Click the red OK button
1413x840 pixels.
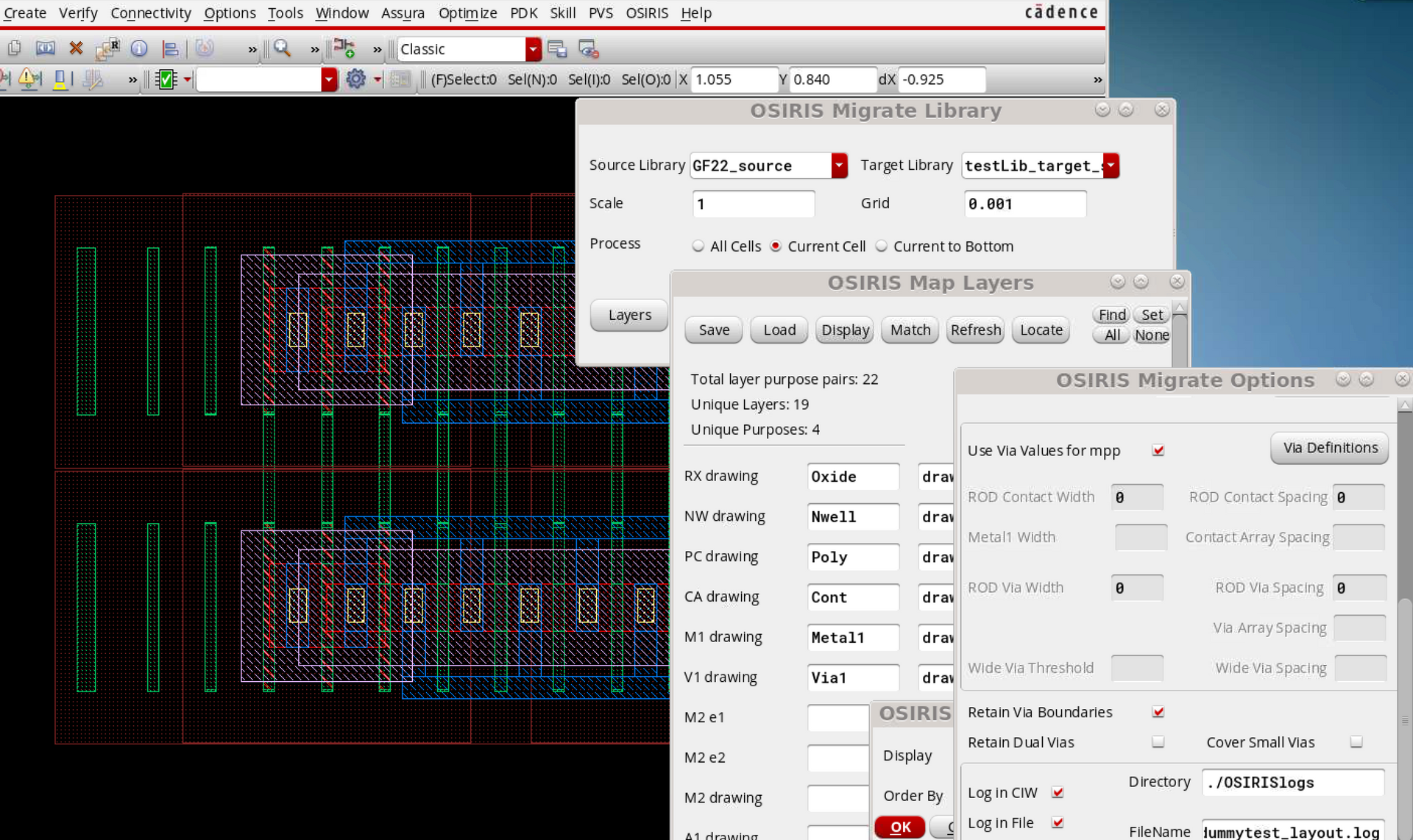click(900, 827)
